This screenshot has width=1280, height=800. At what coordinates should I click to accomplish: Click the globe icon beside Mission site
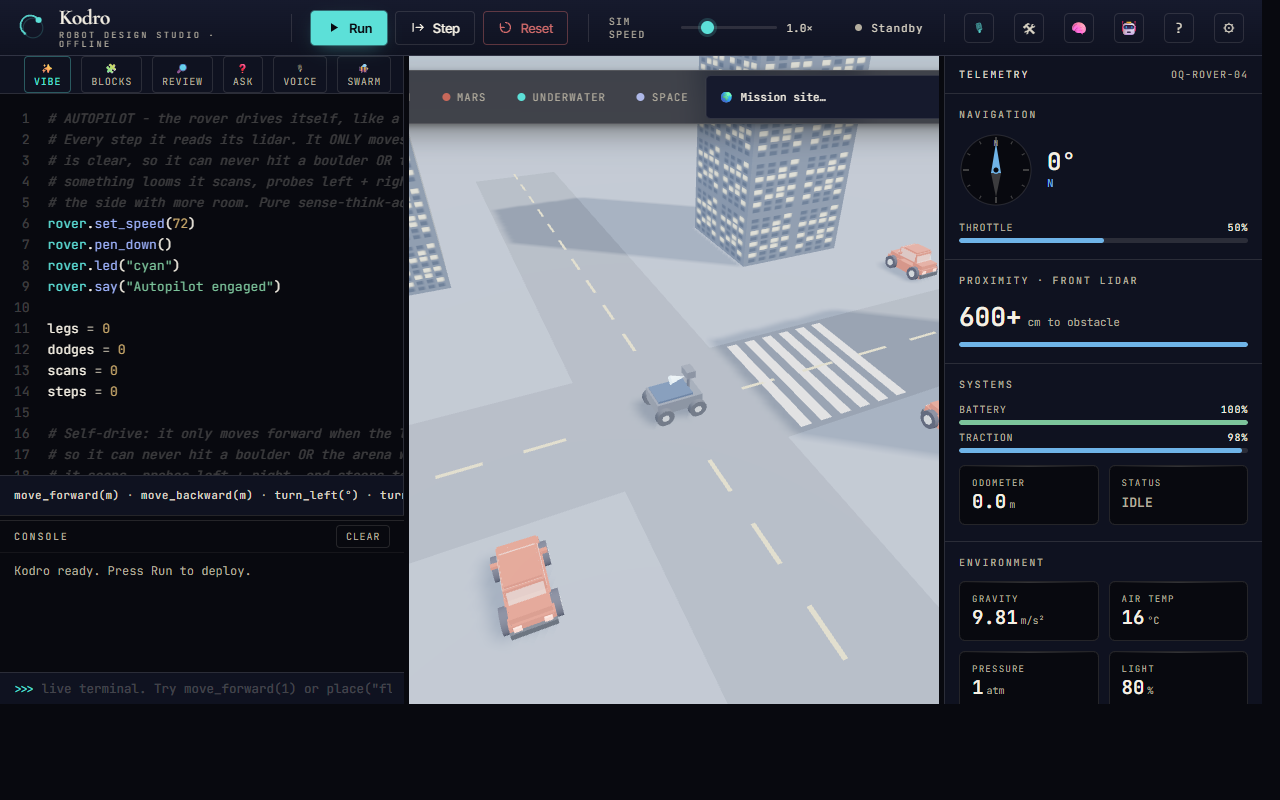tap(727, 97)
